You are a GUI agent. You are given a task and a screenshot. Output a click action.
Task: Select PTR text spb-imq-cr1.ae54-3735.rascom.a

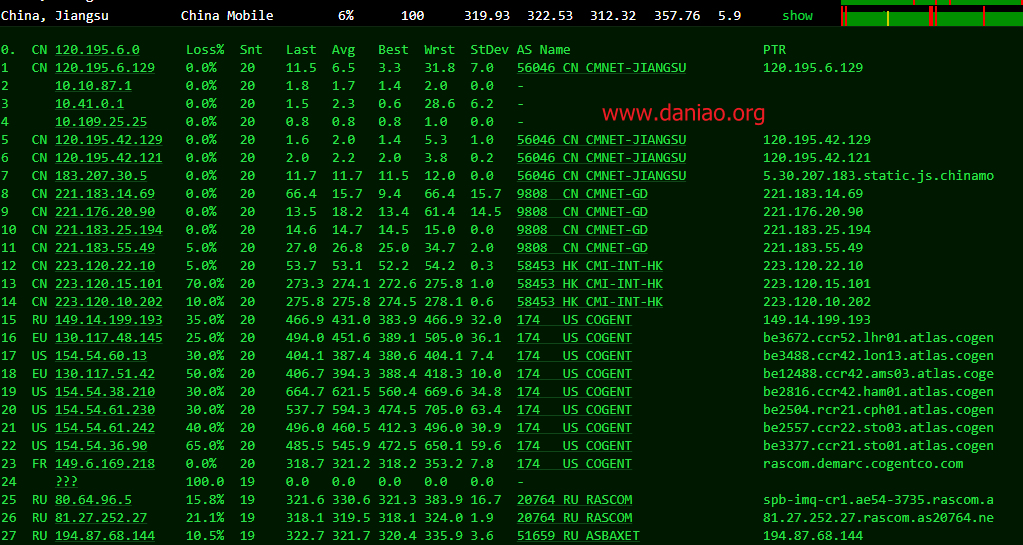(878, 500)
